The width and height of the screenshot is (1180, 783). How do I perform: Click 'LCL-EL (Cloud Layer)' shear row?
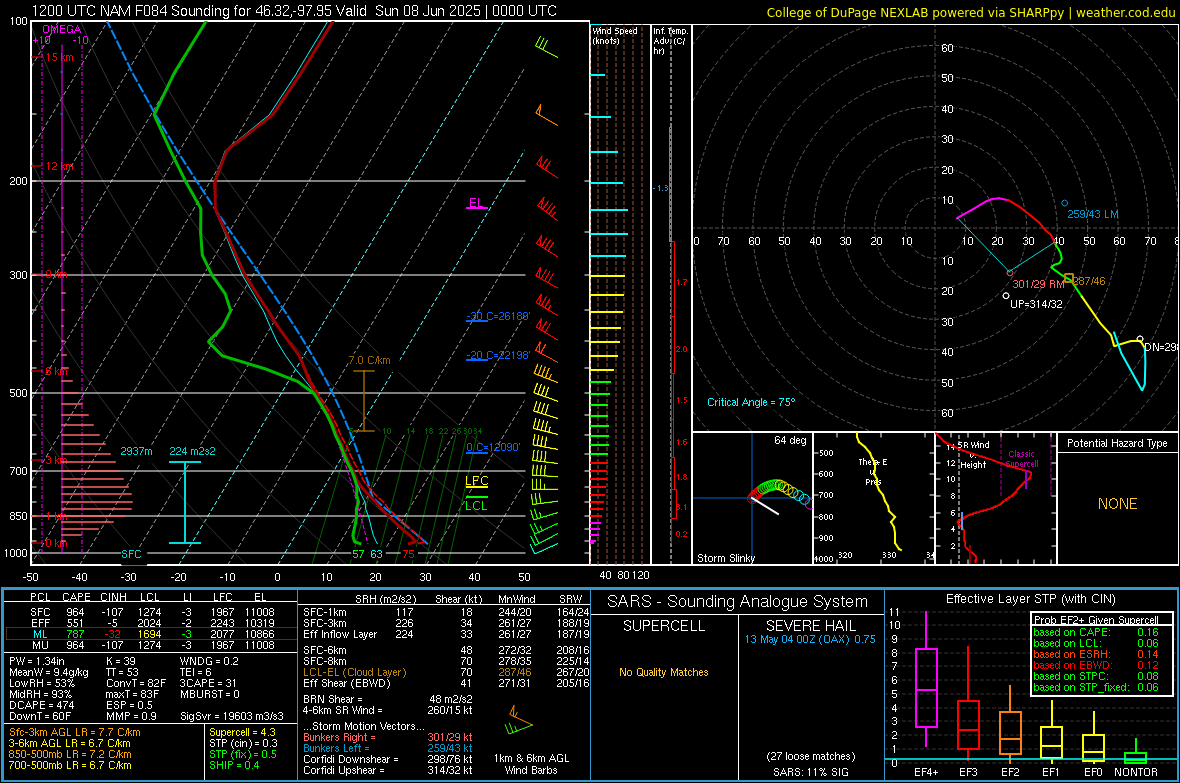[x=446, y=672]
